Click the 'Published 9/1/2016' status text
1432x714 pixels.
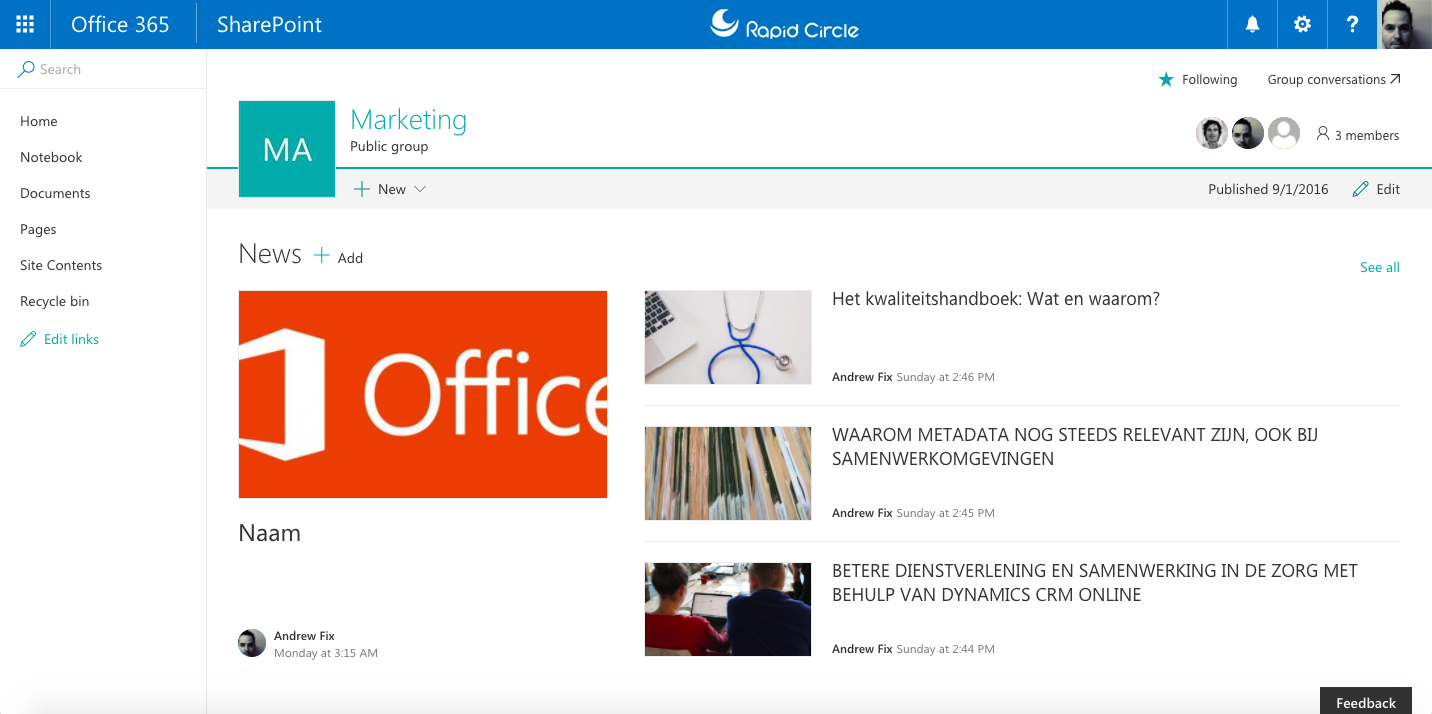tap(1268, 189)
